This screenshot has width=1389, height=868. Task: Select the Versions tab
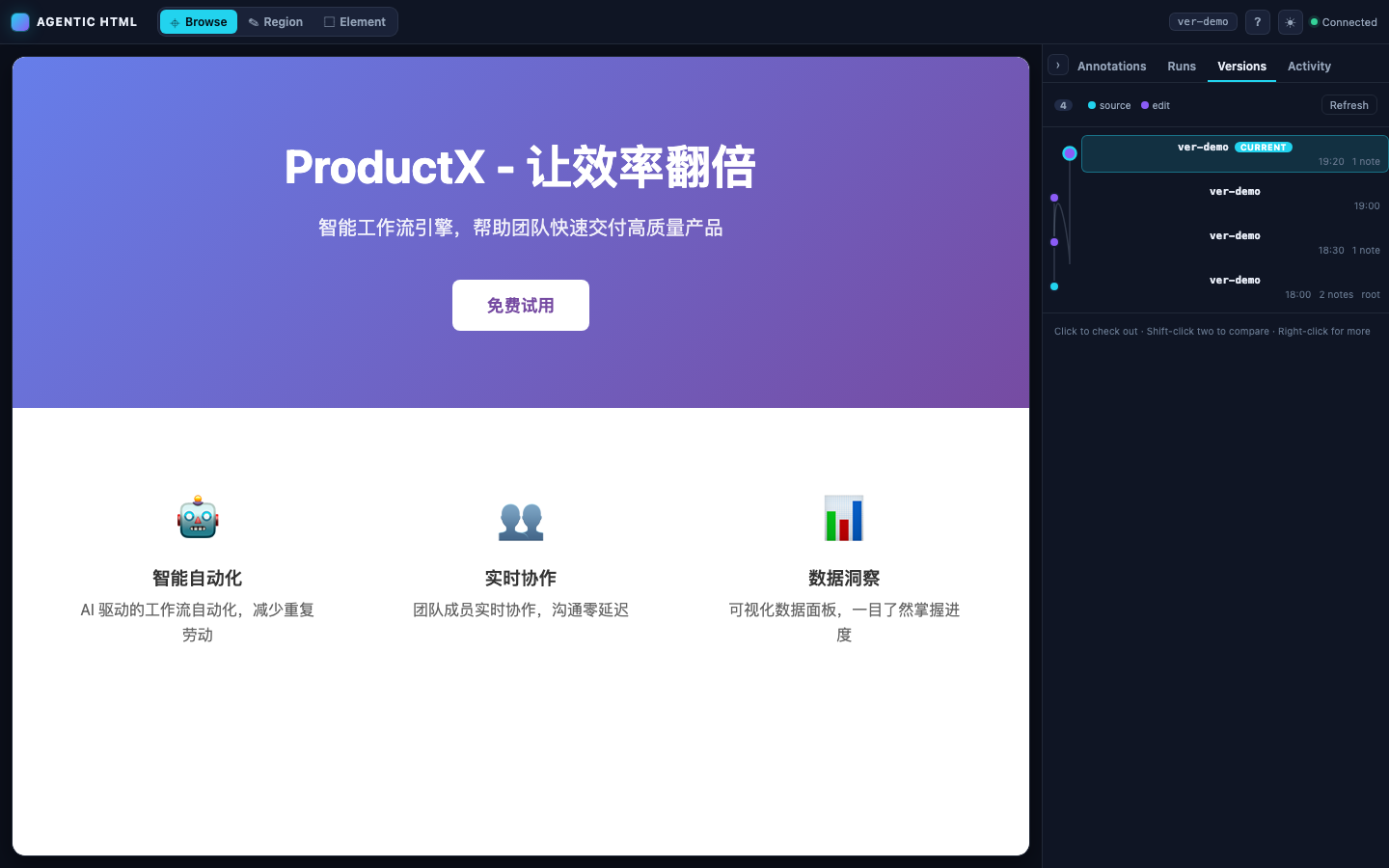1241,67
